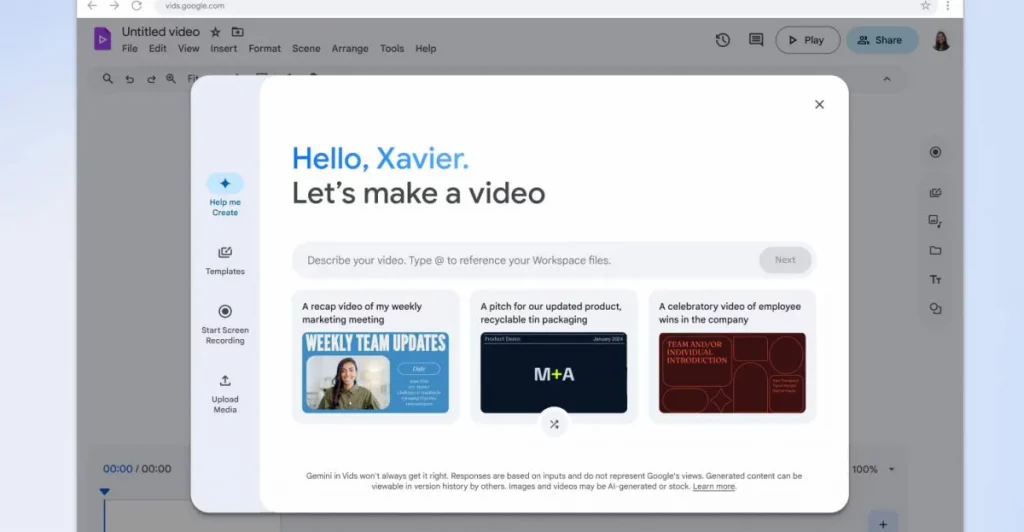The width and height of the screenshot is (1024, 532).
Task: Open the comments icon in header
Action: tap(756, 40)
